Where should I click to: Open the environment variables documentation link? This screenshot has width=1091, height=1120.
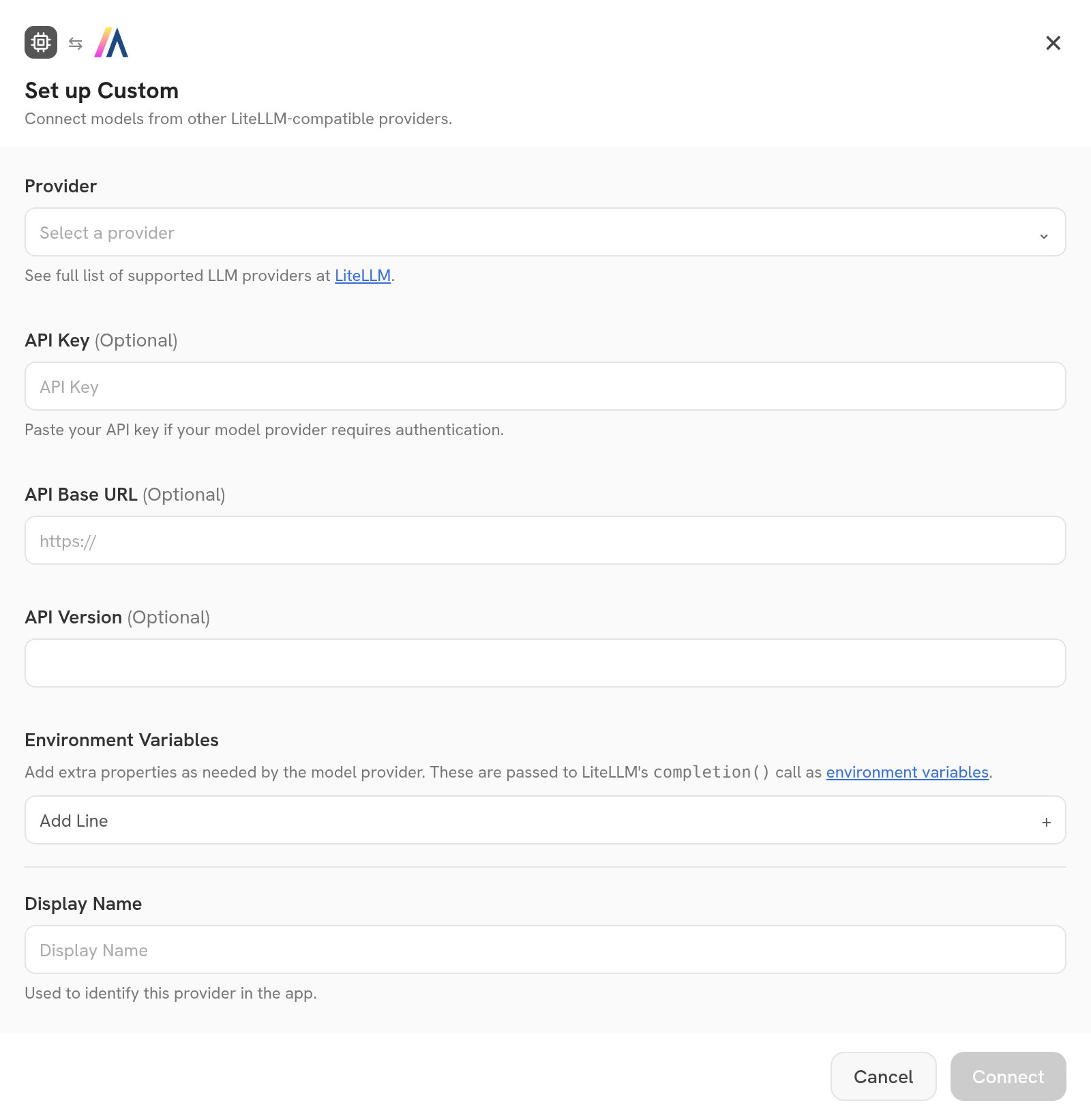pyautogui.click(x=907, y=772)
